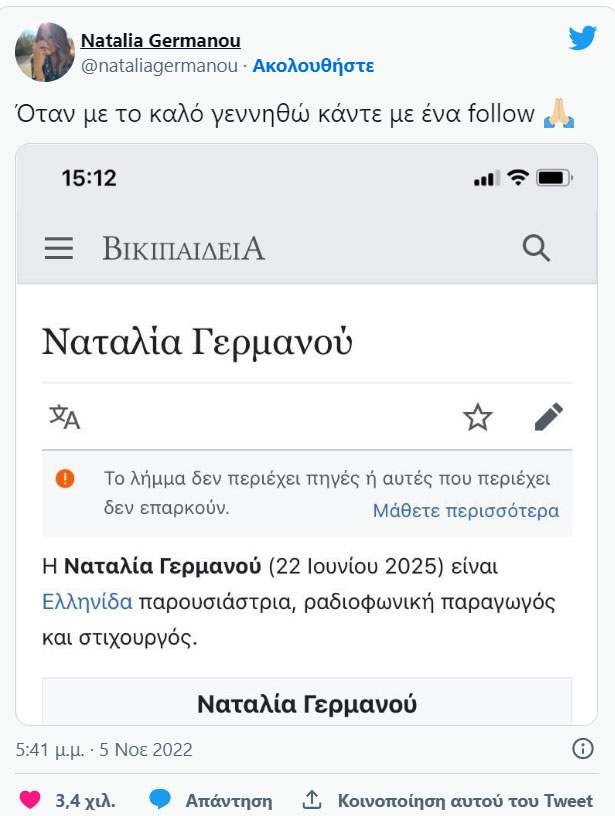The width and height of the screenshot is (615, 816).
Task: Click the tweet timestamp 5:41 μ.μ.
Action: 49,749
